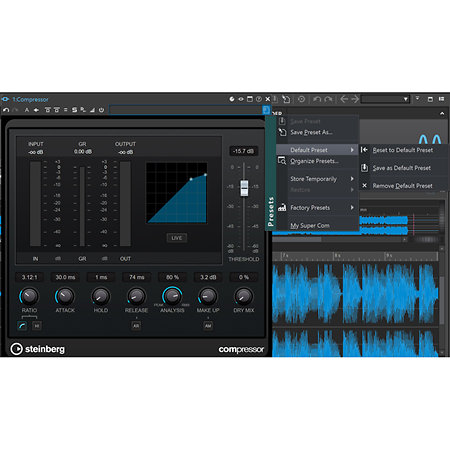The height and width of the screenshot is (450, 450).
Task: Click the ANALYSIS knob
Action: pos(172,296)
